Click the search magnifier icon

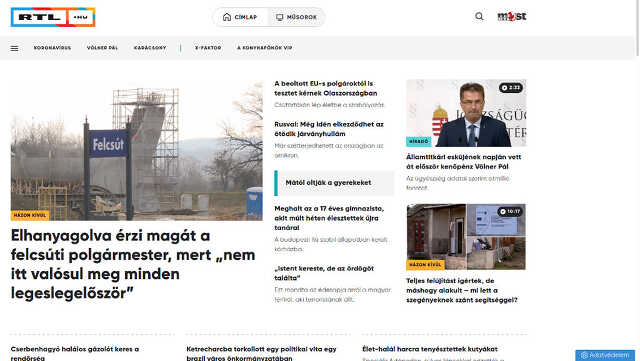point(479,16)
